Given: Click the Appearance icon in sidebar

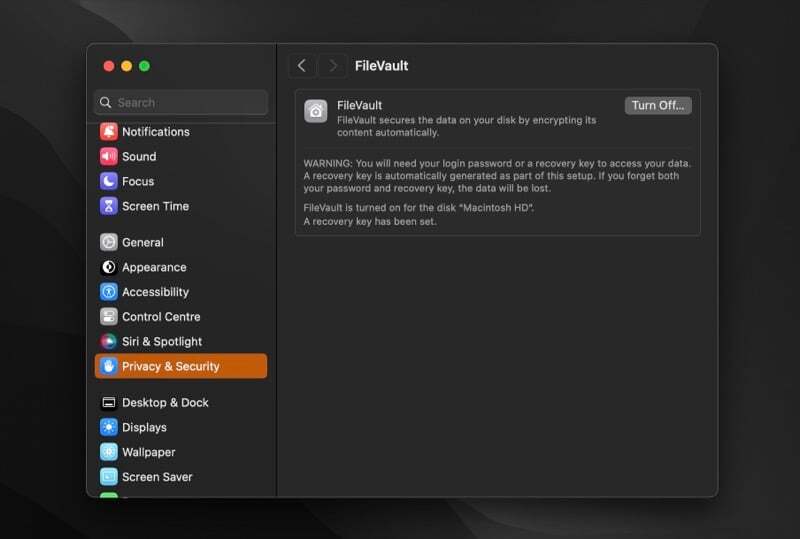Looking at the screenshot, I should click(109, 267).
